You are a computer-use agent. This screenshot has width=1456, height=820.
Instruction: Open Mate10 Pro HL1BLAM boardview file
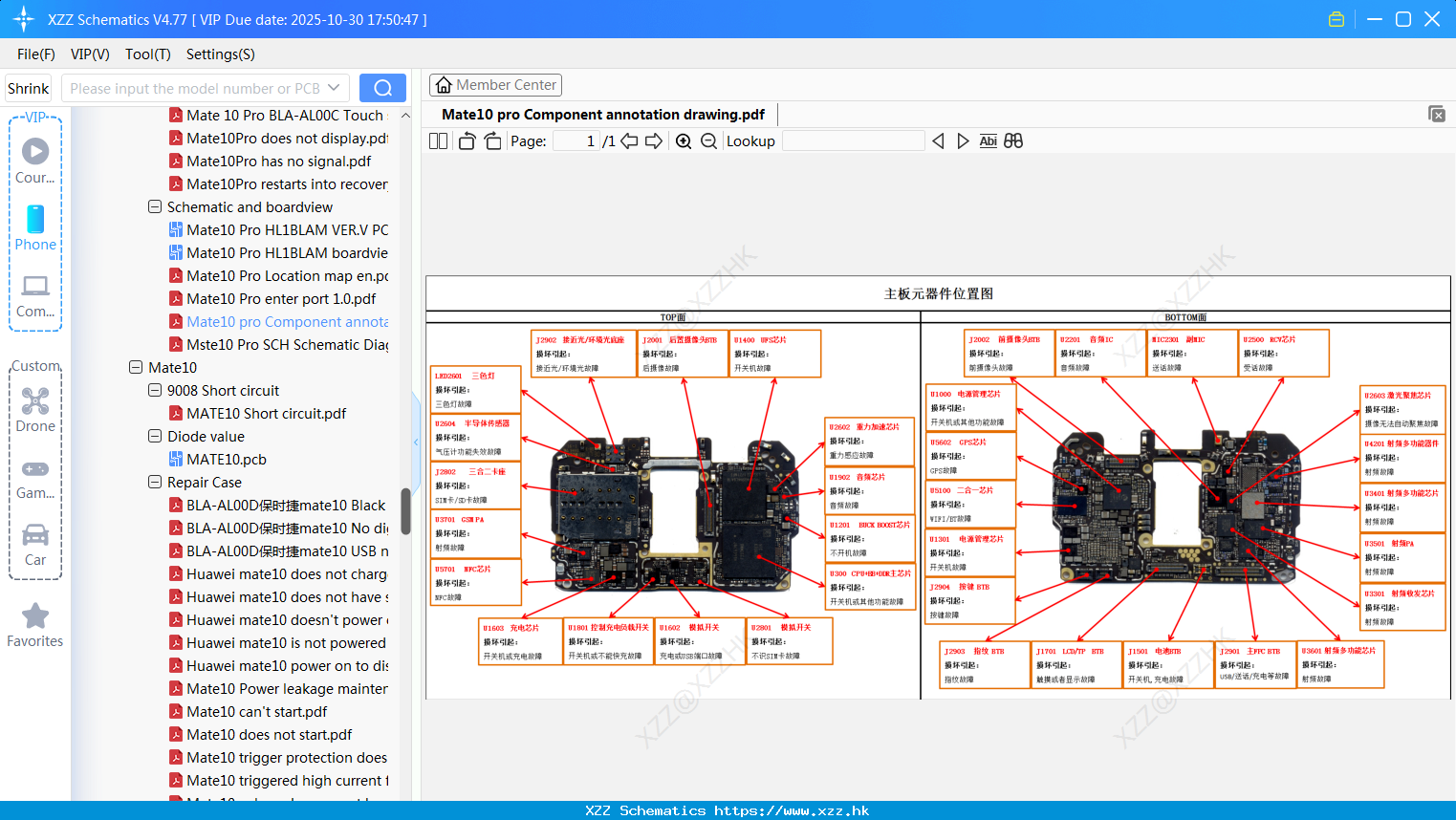tap(278, 252)
